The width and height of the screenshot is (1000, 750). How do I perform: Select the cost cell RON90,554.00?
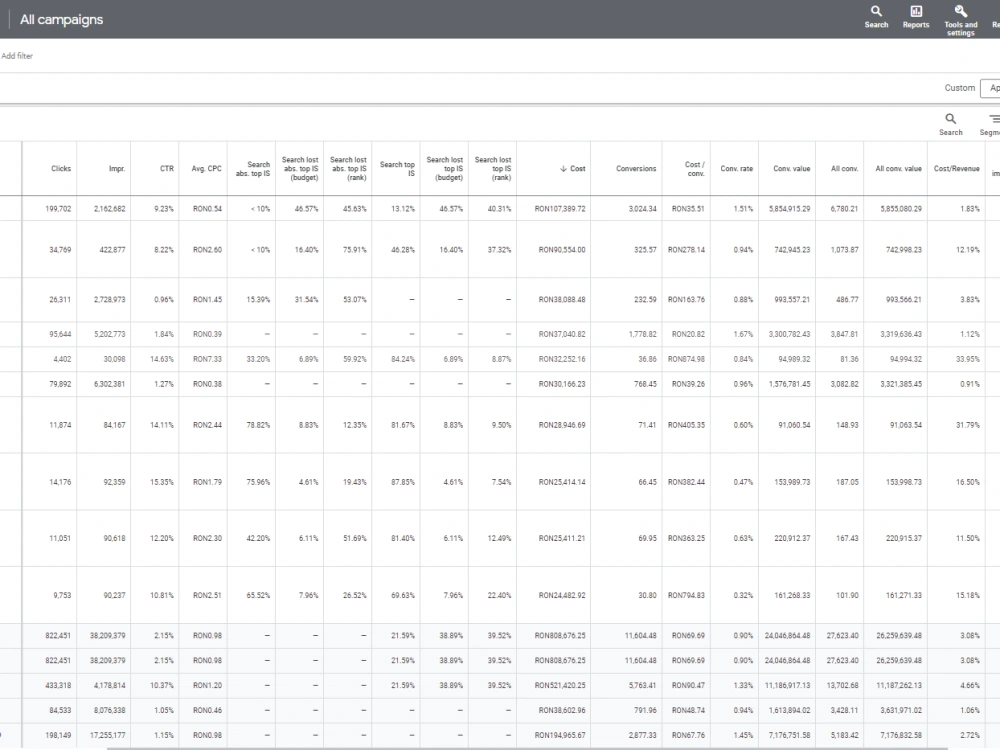(561, 250)
